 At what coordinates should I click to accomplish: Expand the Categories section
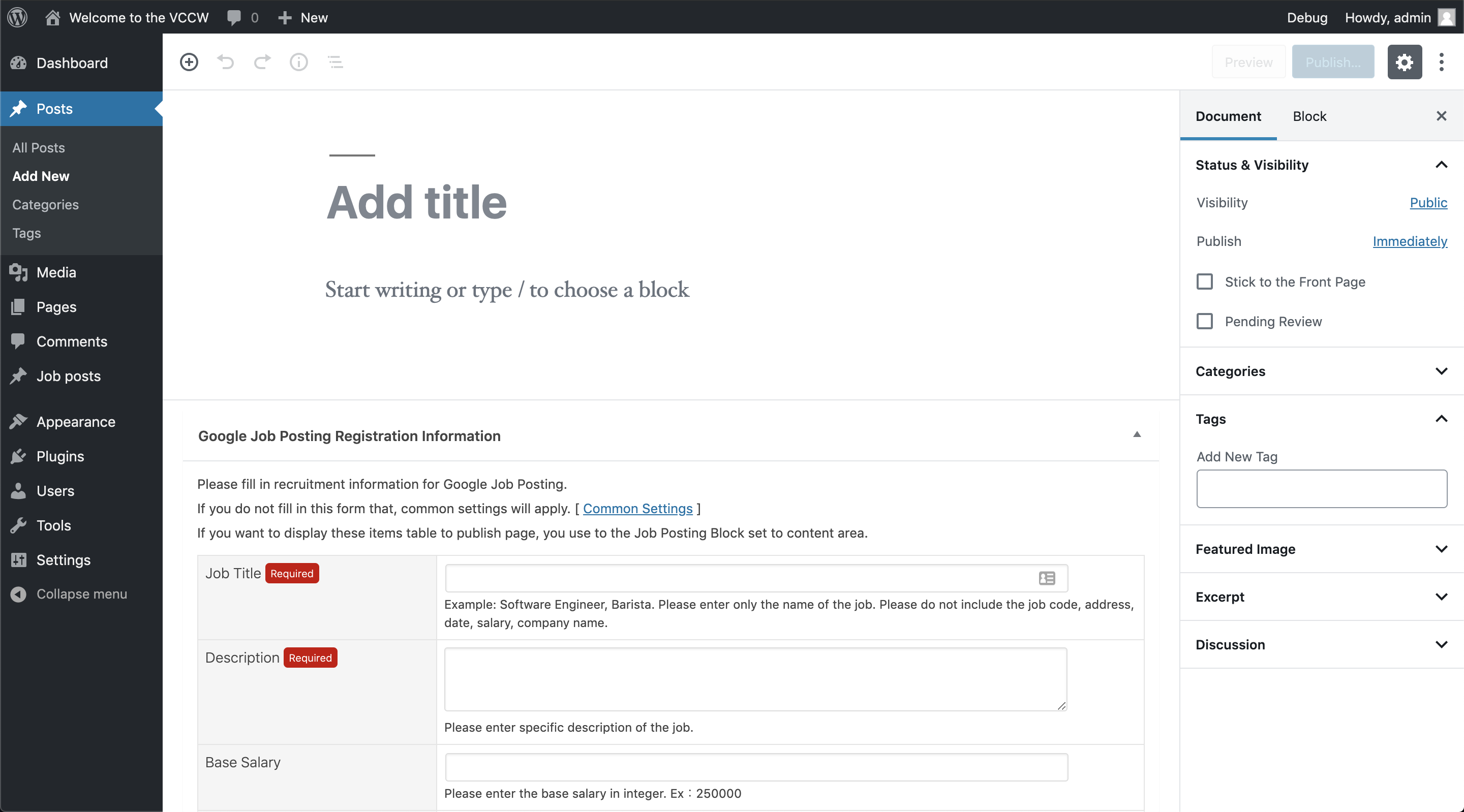click(1321, 371)
